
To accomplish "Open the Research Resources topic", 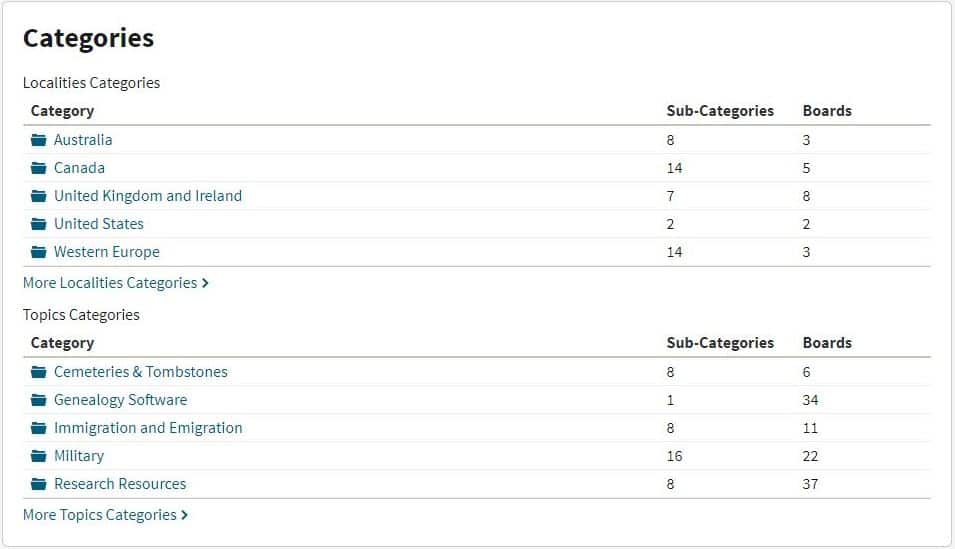I will coord(120,484).
